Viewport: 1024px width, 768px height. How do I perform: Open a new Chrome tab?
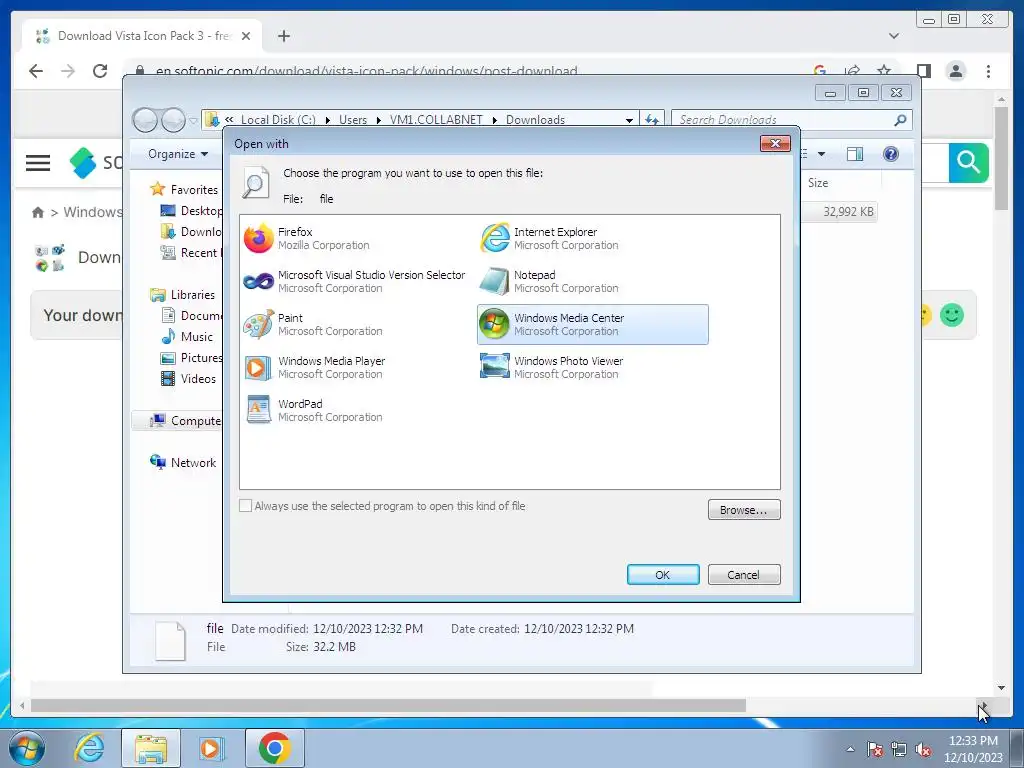coord(283,36)
